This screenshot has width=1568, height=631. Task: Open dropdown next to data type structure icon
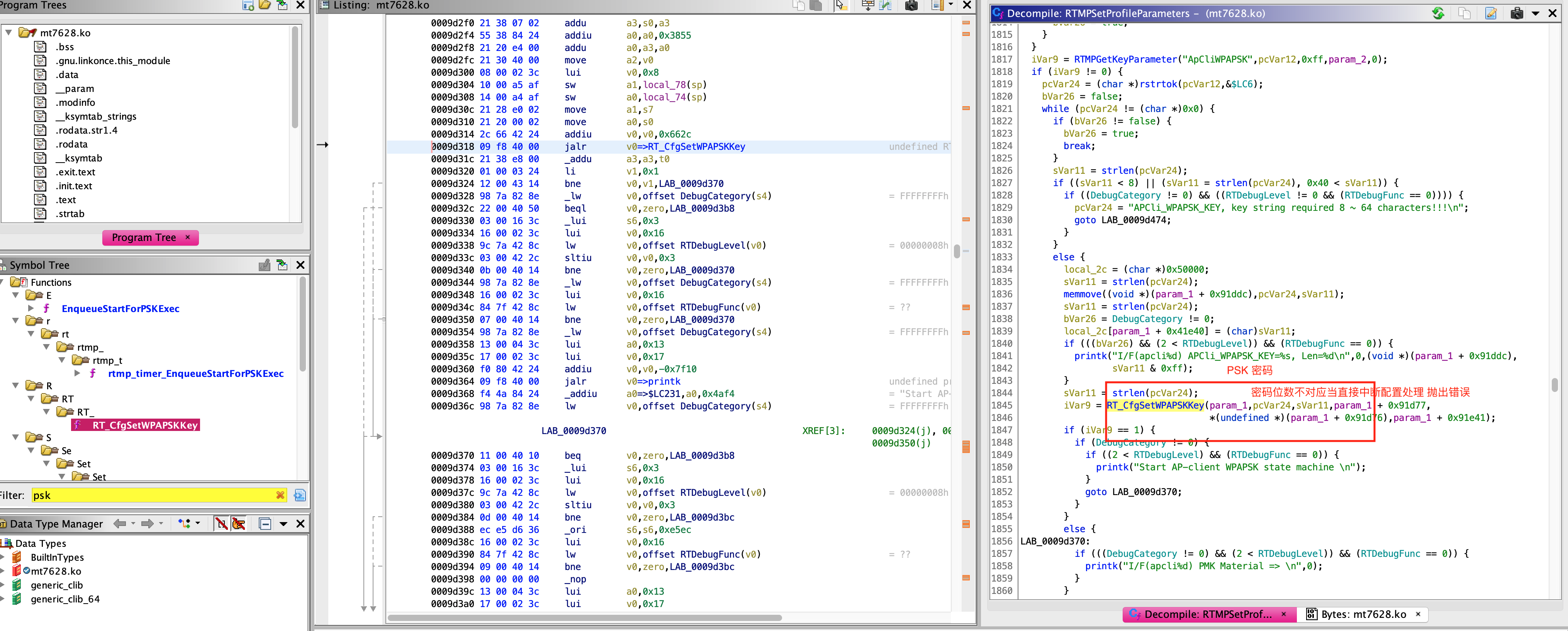coord(198,523)
